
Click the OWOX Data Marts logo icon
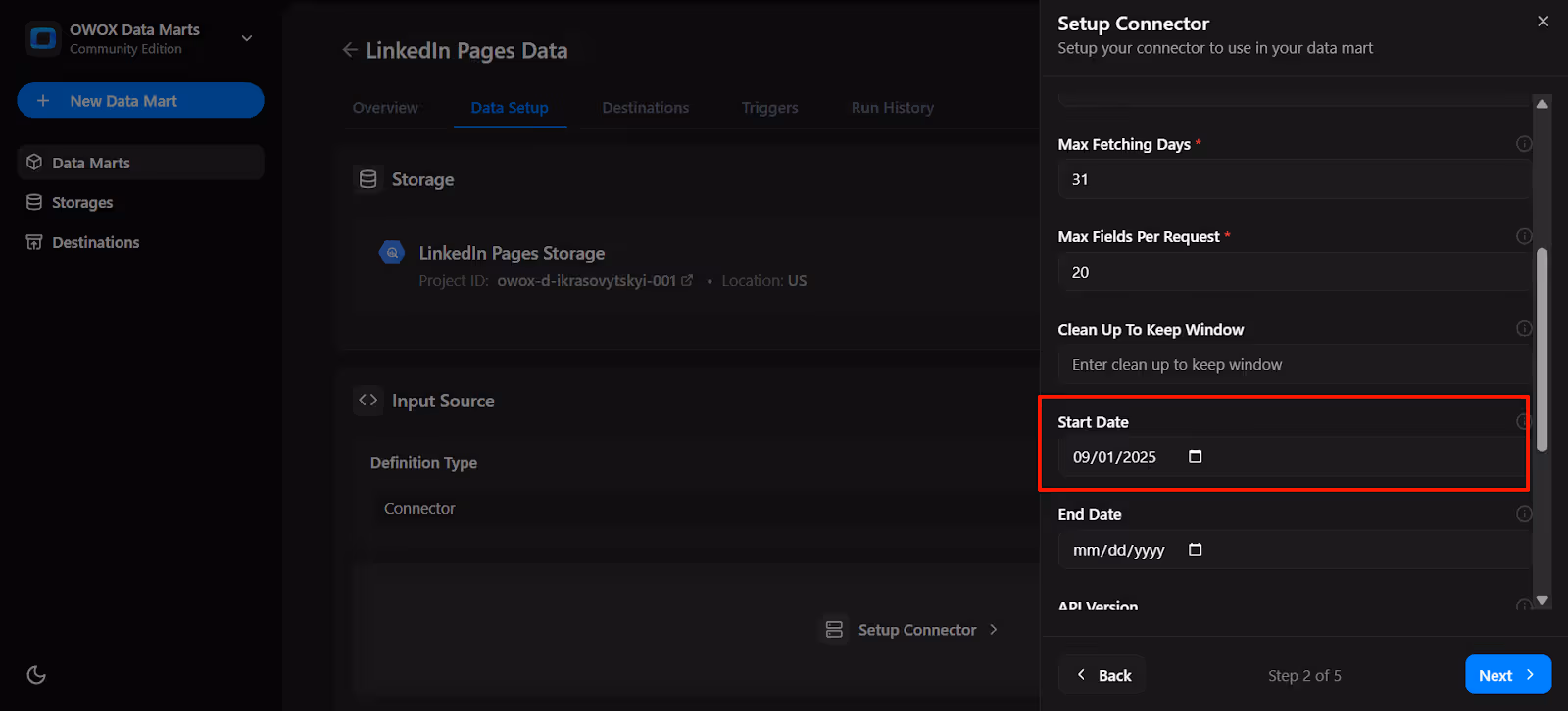[x=43, y=39]
